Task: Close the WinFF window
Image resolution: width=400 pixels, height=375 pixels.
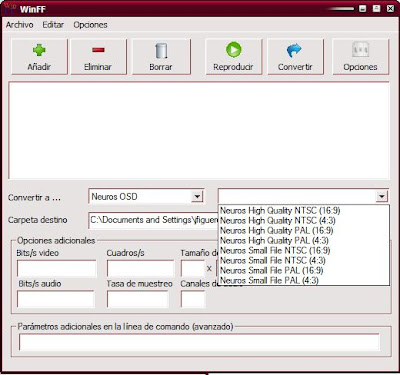Action: click(390, 9)
